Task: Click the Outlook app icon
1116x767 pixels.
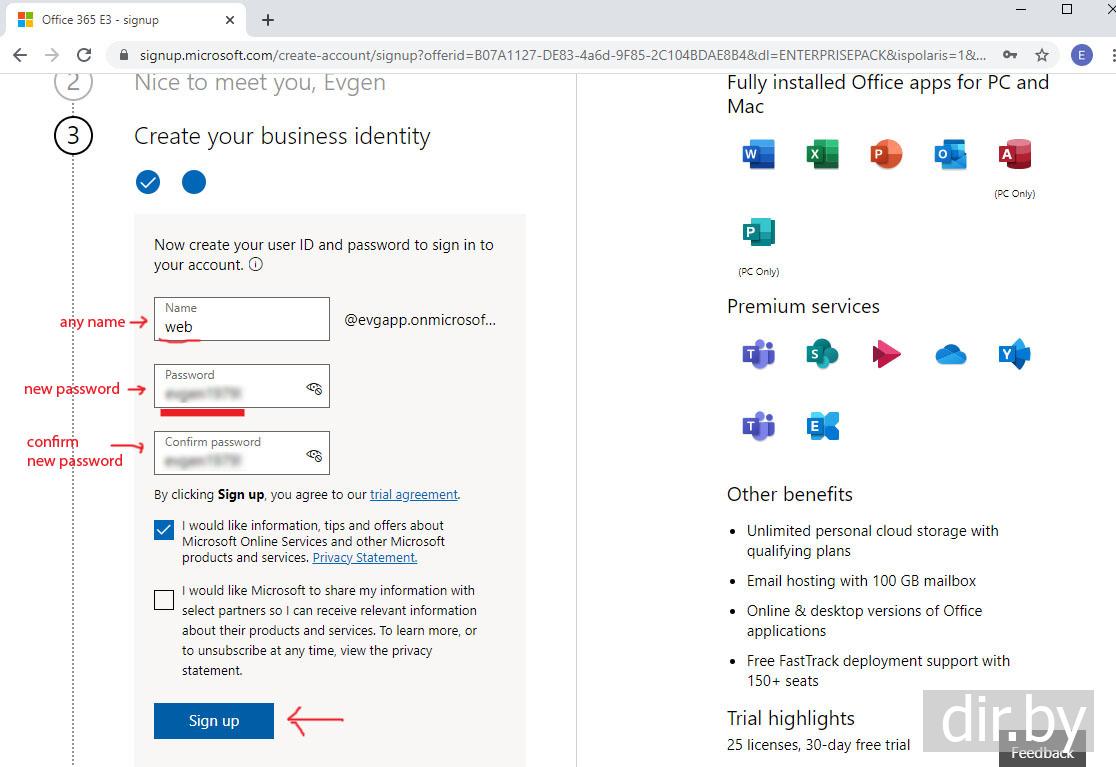Action: [x=950, y=154]
